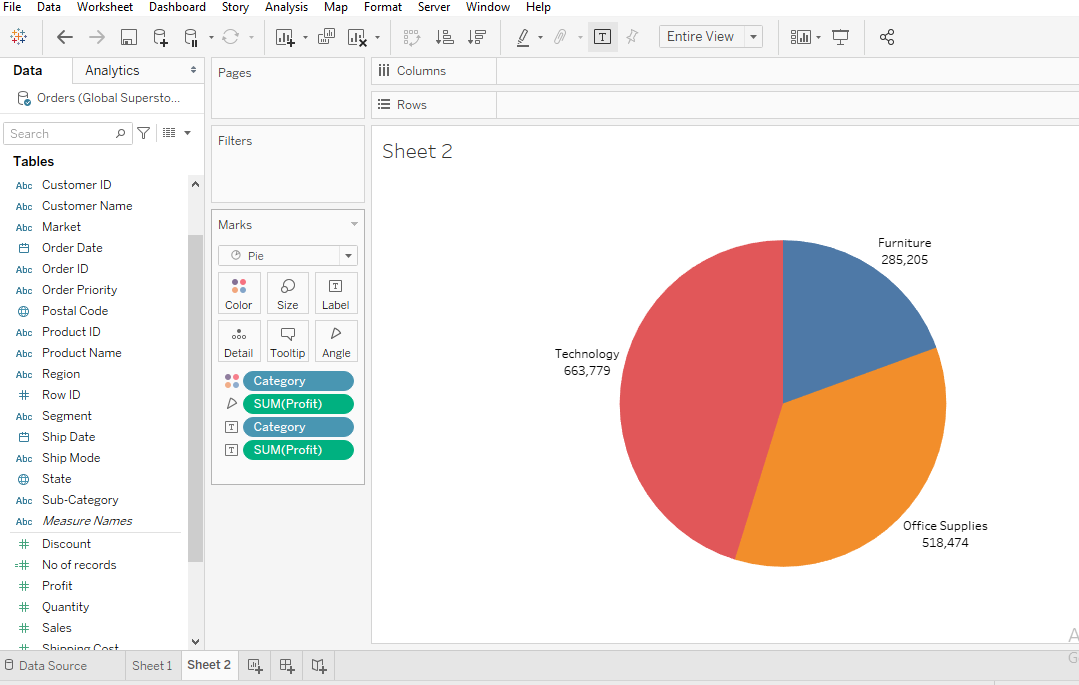Click the Search fields input box
This screenshot has height=685, width=1079.
click(x=60, y=134)
